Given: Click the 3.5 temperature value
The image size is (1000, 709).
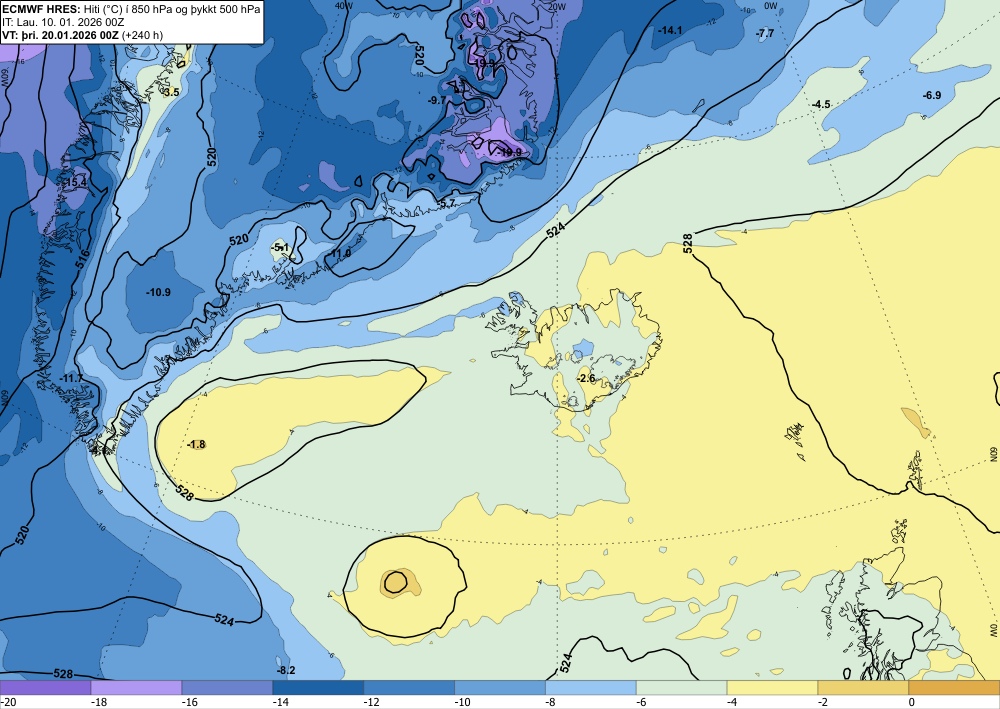Looking at the screenshot, I should pos(172,92).
